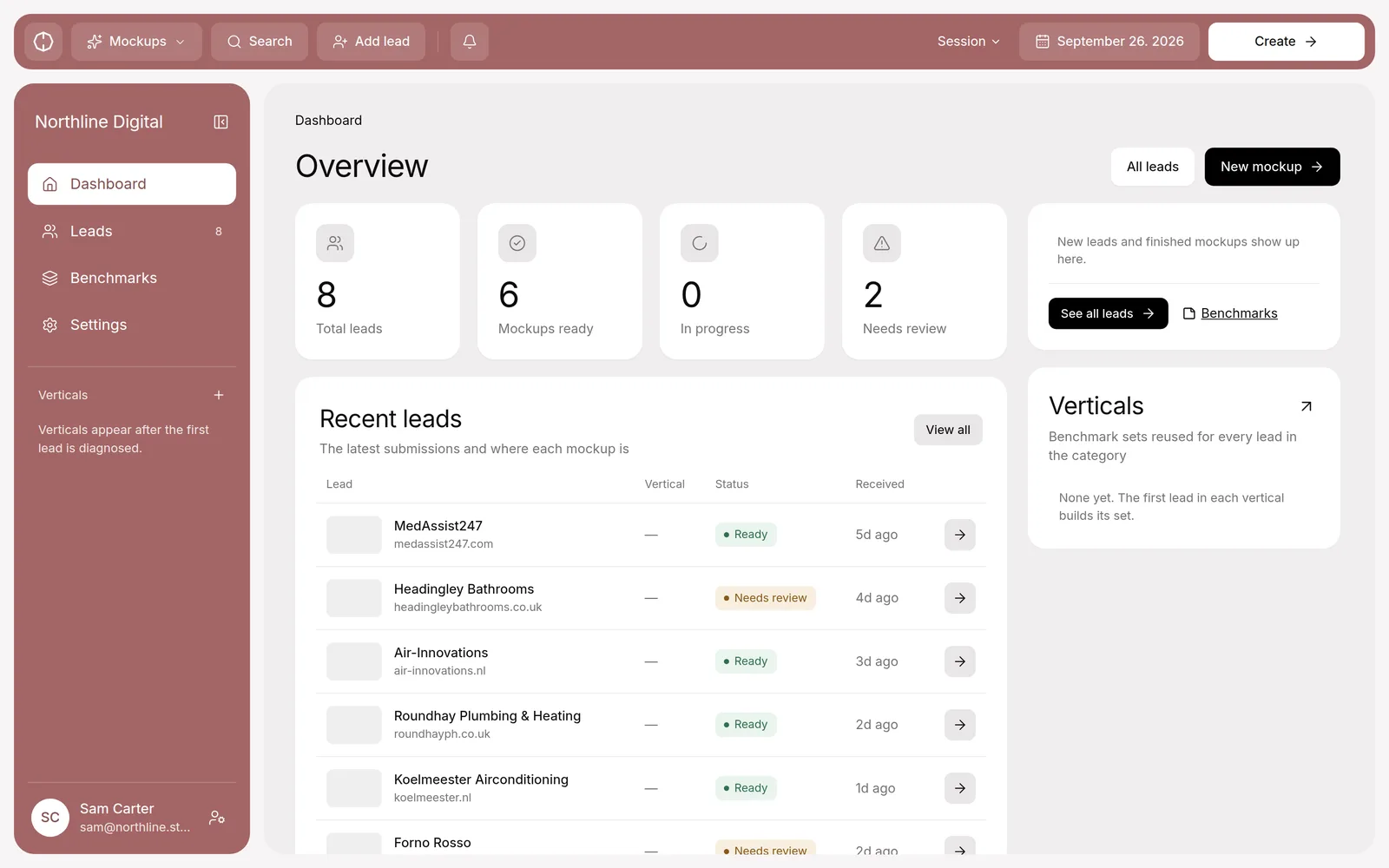Screen dimensions: 1389x868
Task: Open notifications bell icon
Action: 470,42
